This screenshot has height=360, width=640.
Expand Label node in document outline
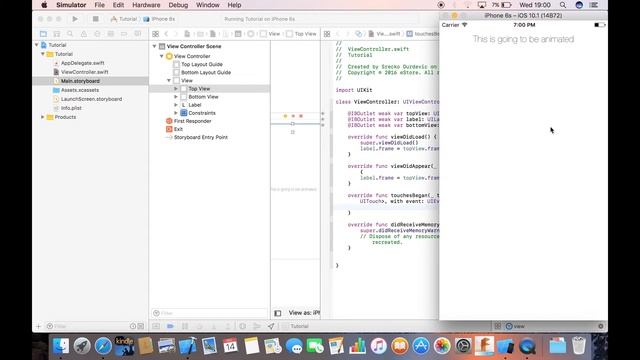click(176, 105)
